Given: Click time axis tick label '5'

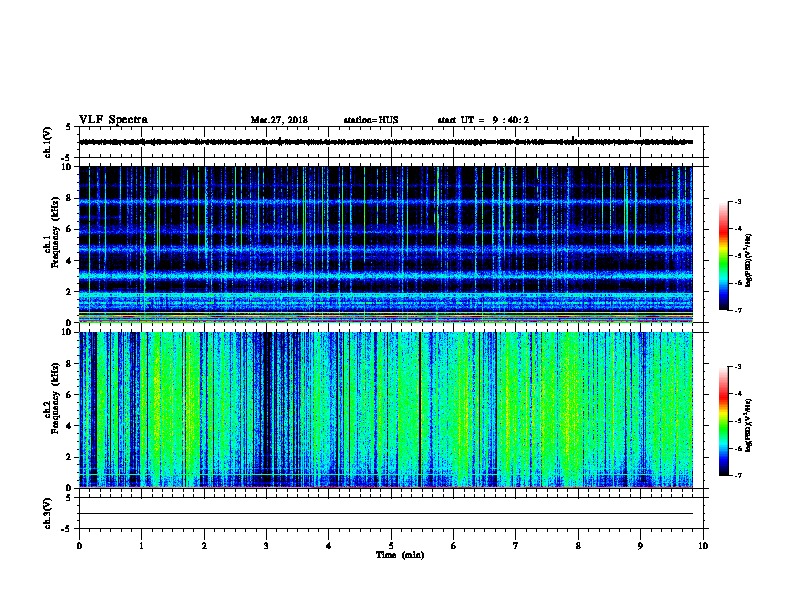Looking at the screenshot, I should pos(391,546).
